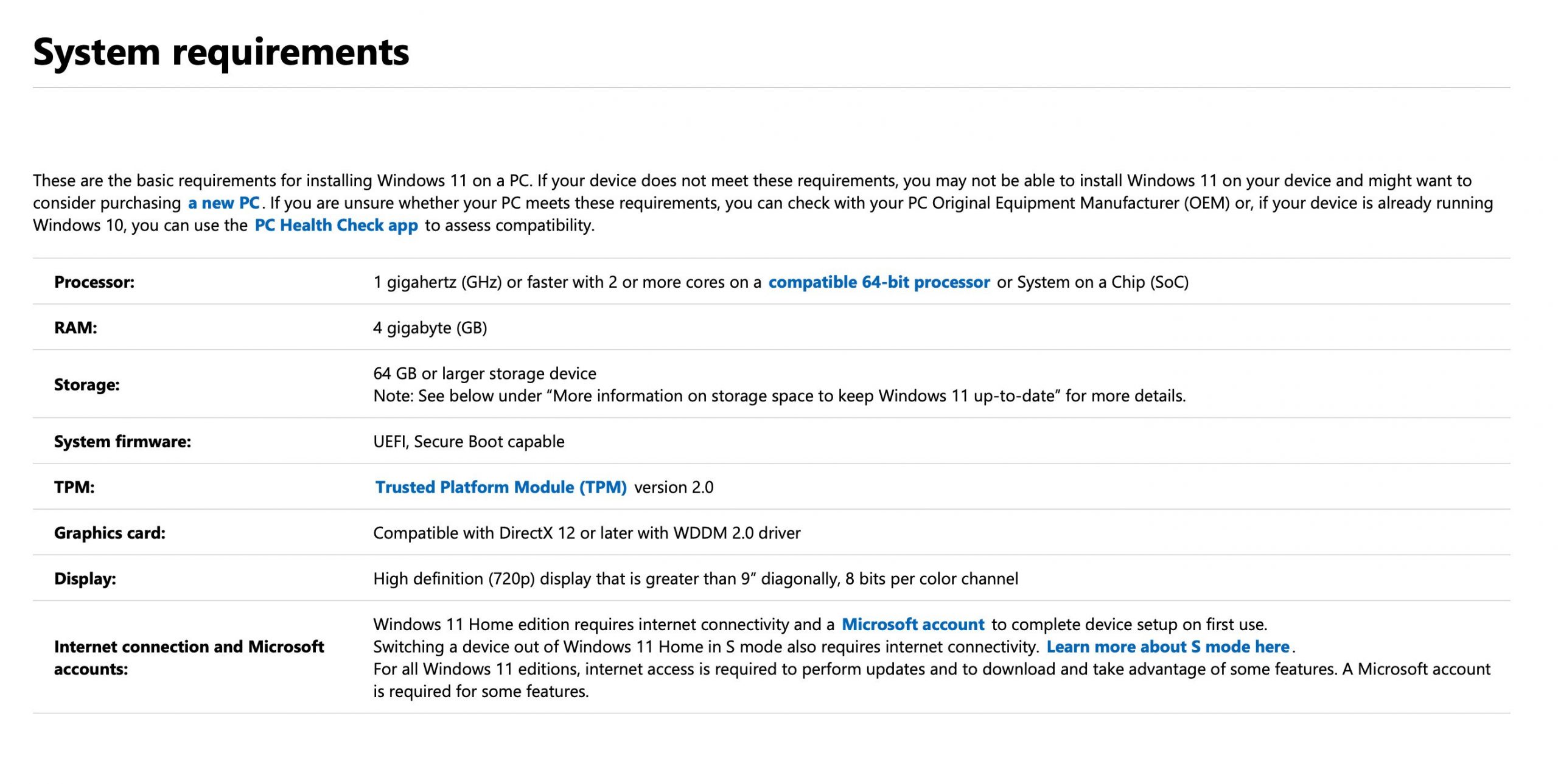Screen dimensions: 1558x784
Task: Select the RAM: row label
Action: 75,328
